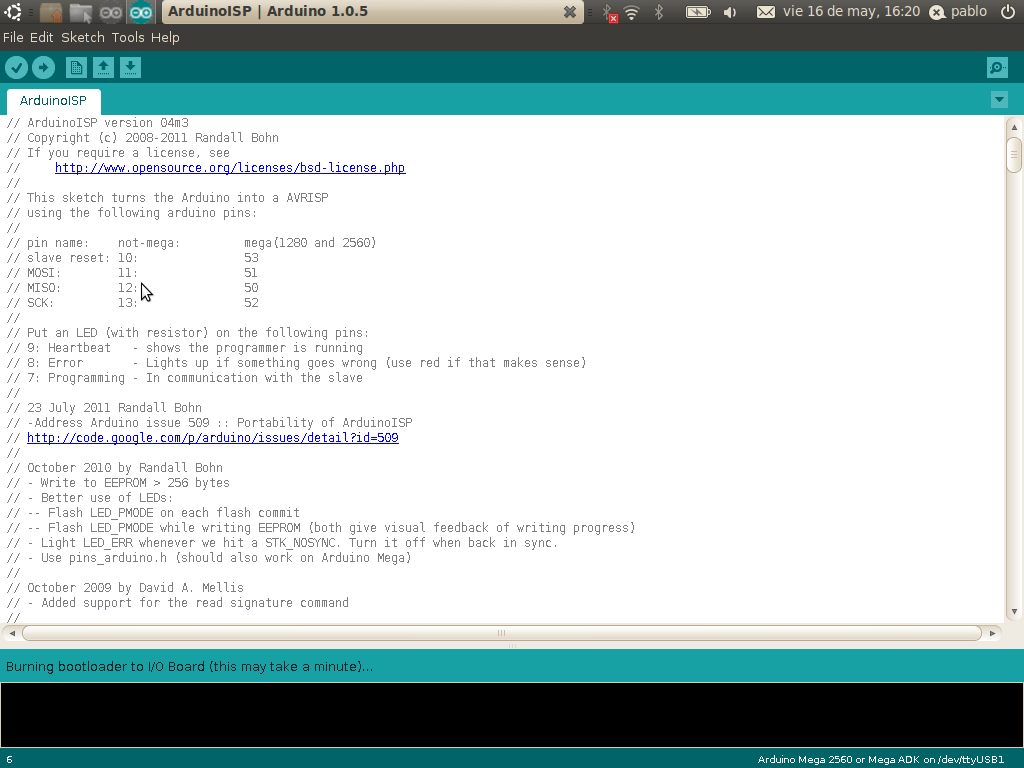The width and height of the screenshot is (1024, 768).
Task: Click the vertical scrollbar down arrow
Action: click(1014, 612)
